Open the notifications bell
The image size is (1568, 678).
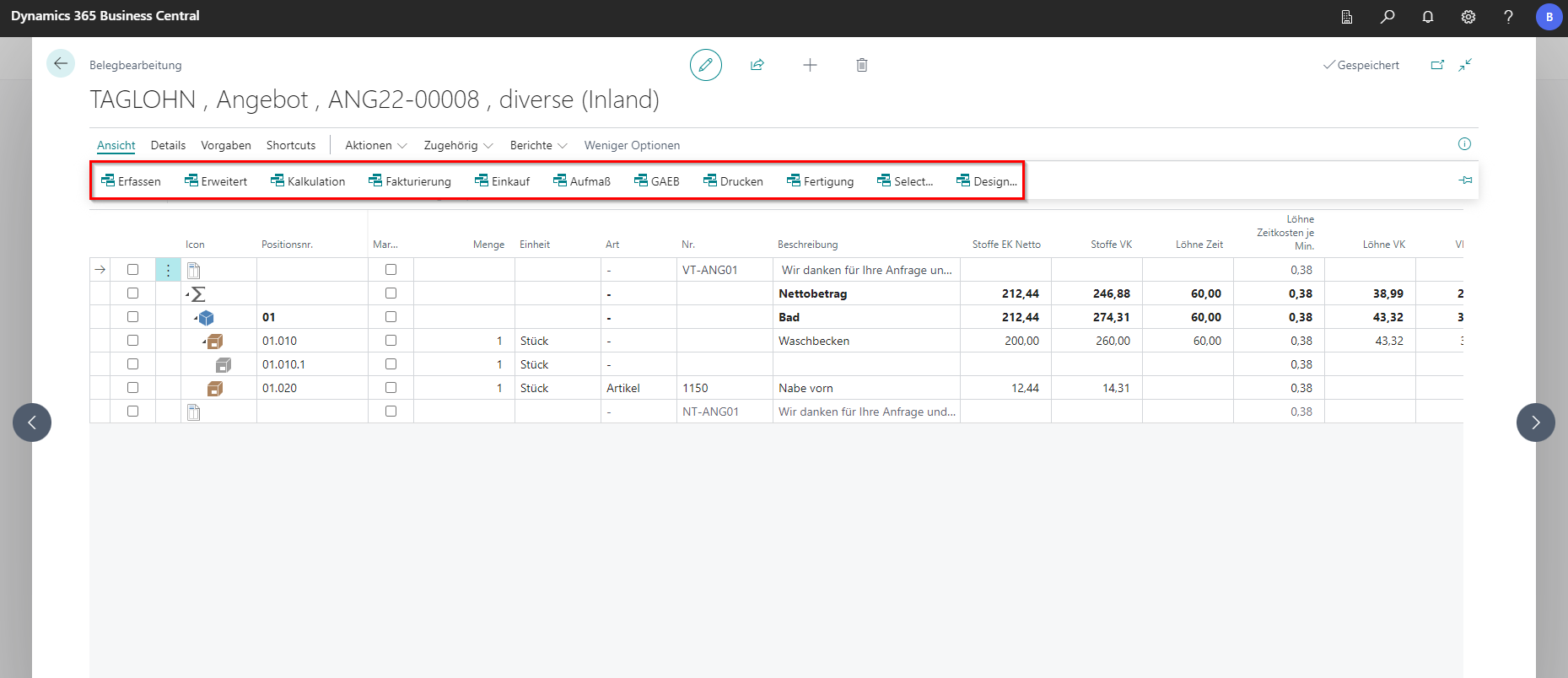pyautogui.click(x=1428, y=17)
